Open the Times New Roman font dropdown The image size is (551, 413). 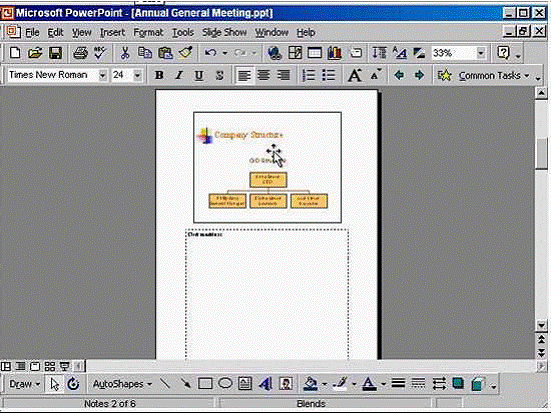[102, 75]
